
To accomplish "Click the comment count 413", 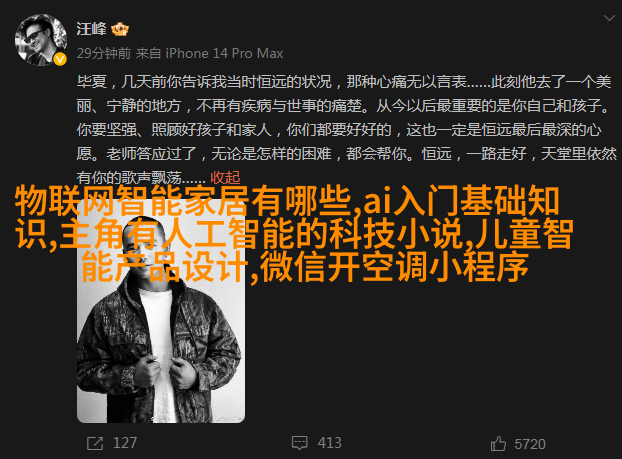I will pos(329,443).
